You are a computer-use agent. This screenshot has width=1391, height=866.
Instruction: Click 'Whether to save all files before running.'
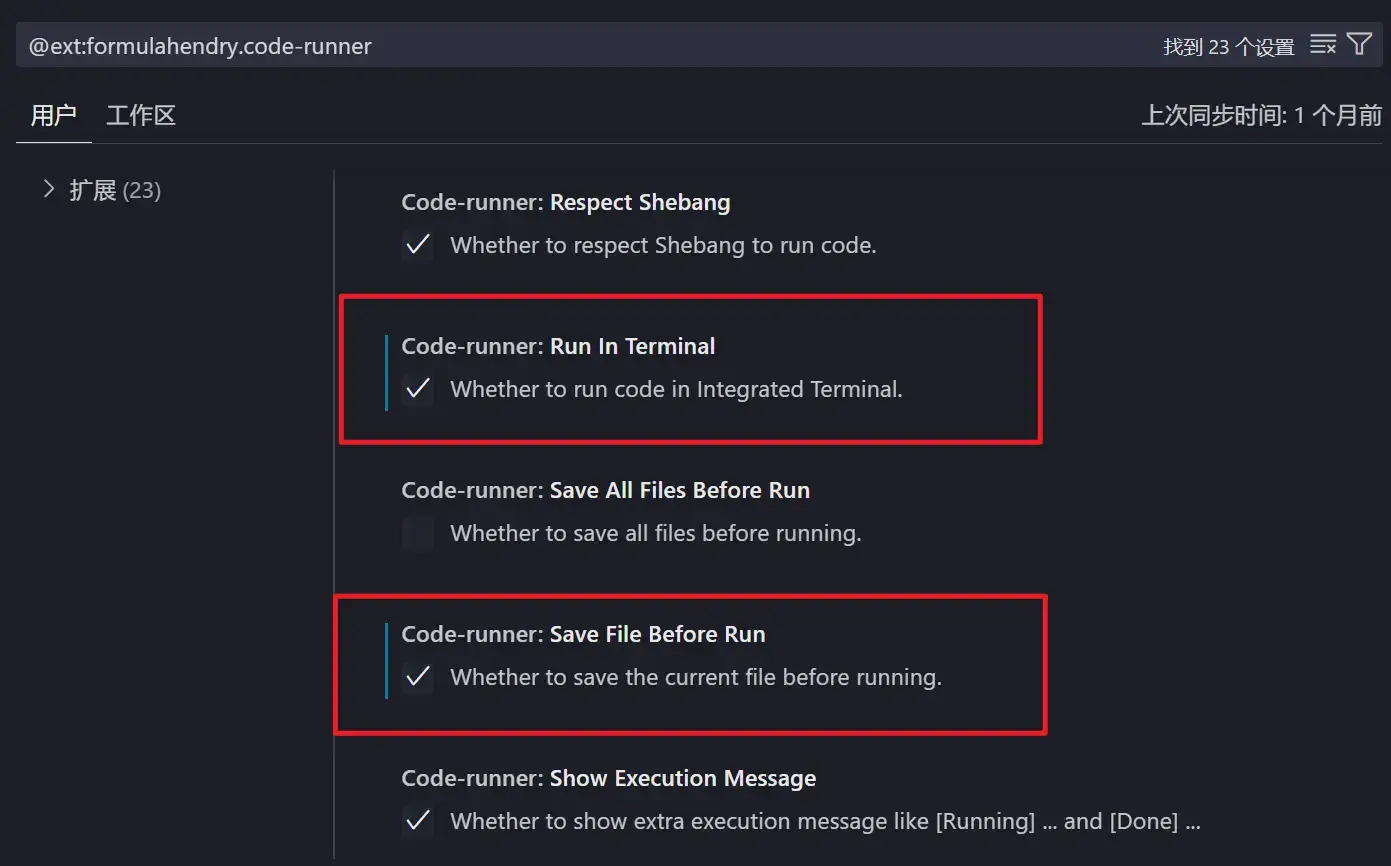(656, 533)
